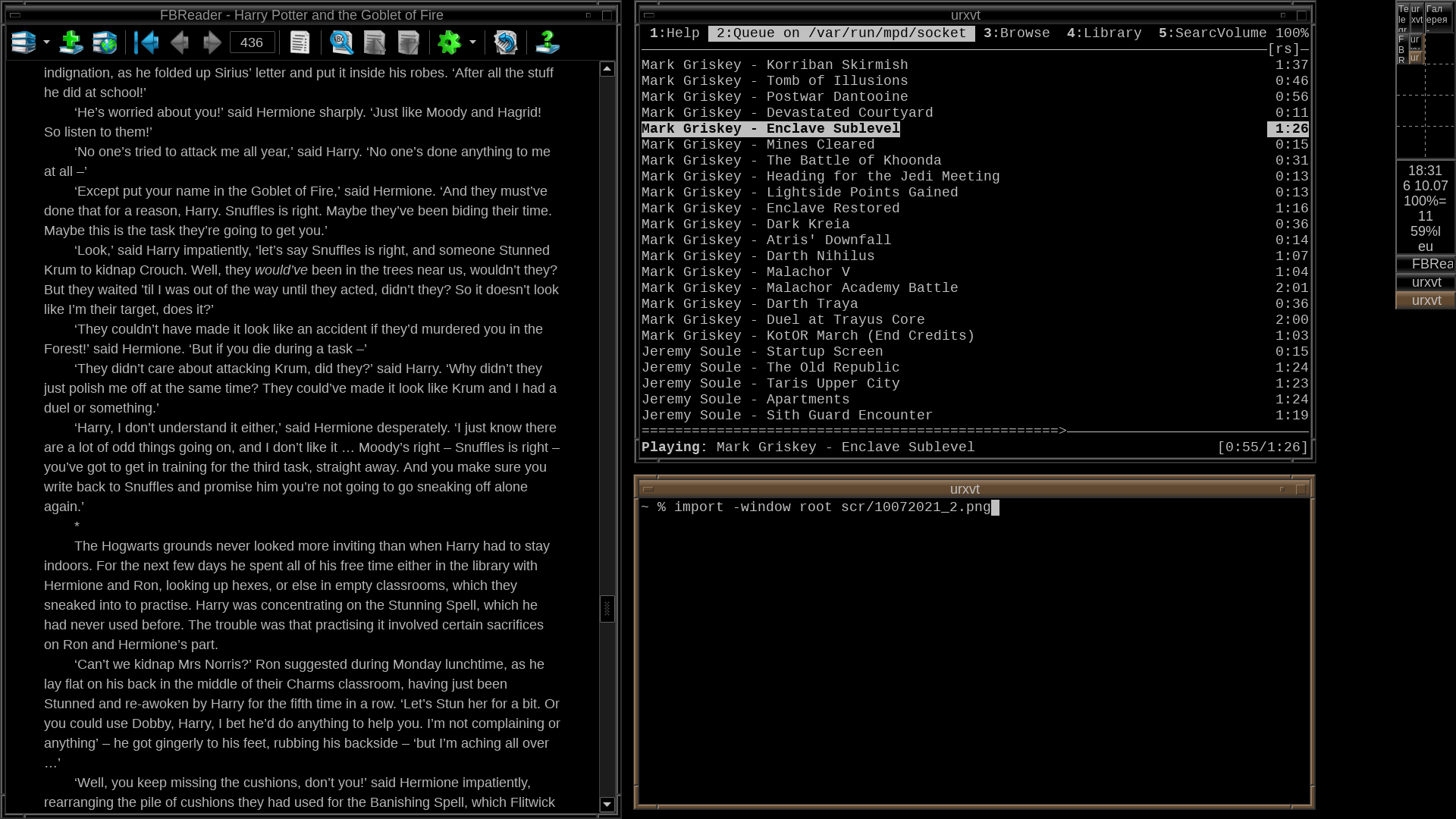Screen dimensions: 1456x819
Task: Open the table of contents icon
Action: click(300, 42)
